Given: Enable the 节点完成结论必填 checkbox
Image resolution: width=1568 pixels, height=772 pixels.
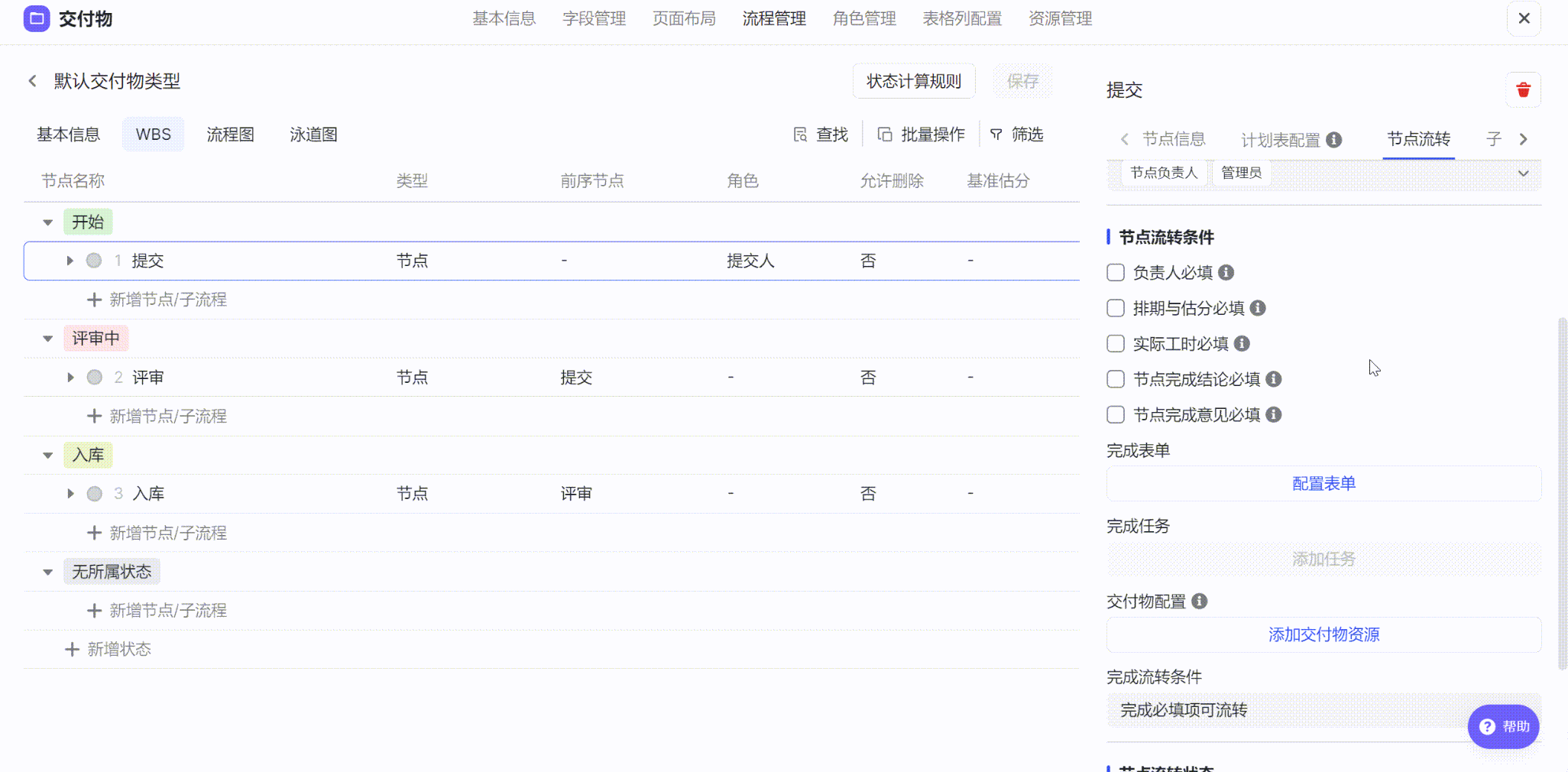Looking at the screenshot, I should pos(1116,379).
